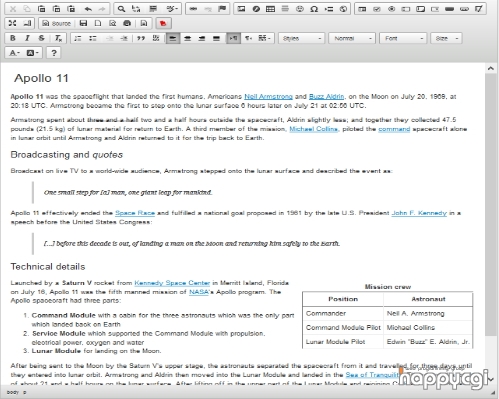499x399 pixels.
Task: Click the Undo arrow icon
Action: click(88, 9)
